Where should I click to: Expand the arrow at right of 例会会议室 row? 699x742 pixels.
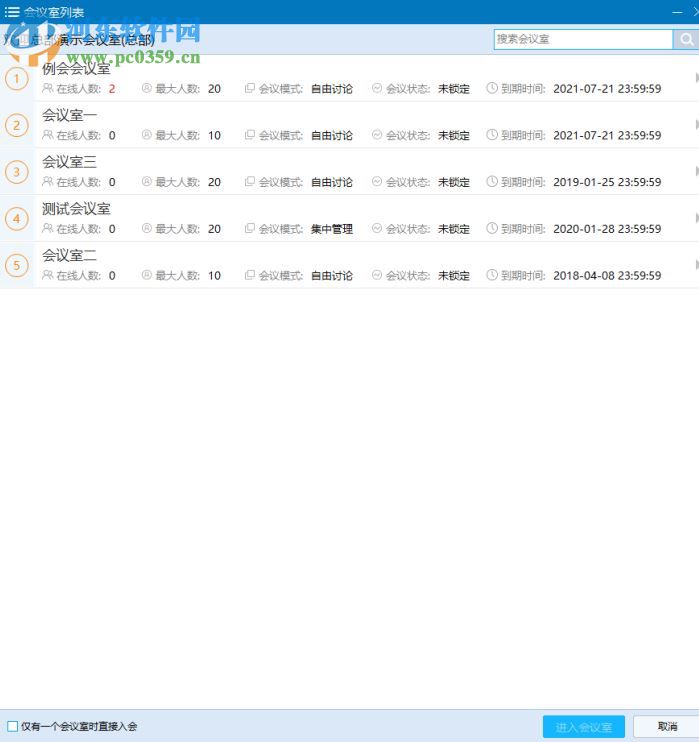coord(697,78)
